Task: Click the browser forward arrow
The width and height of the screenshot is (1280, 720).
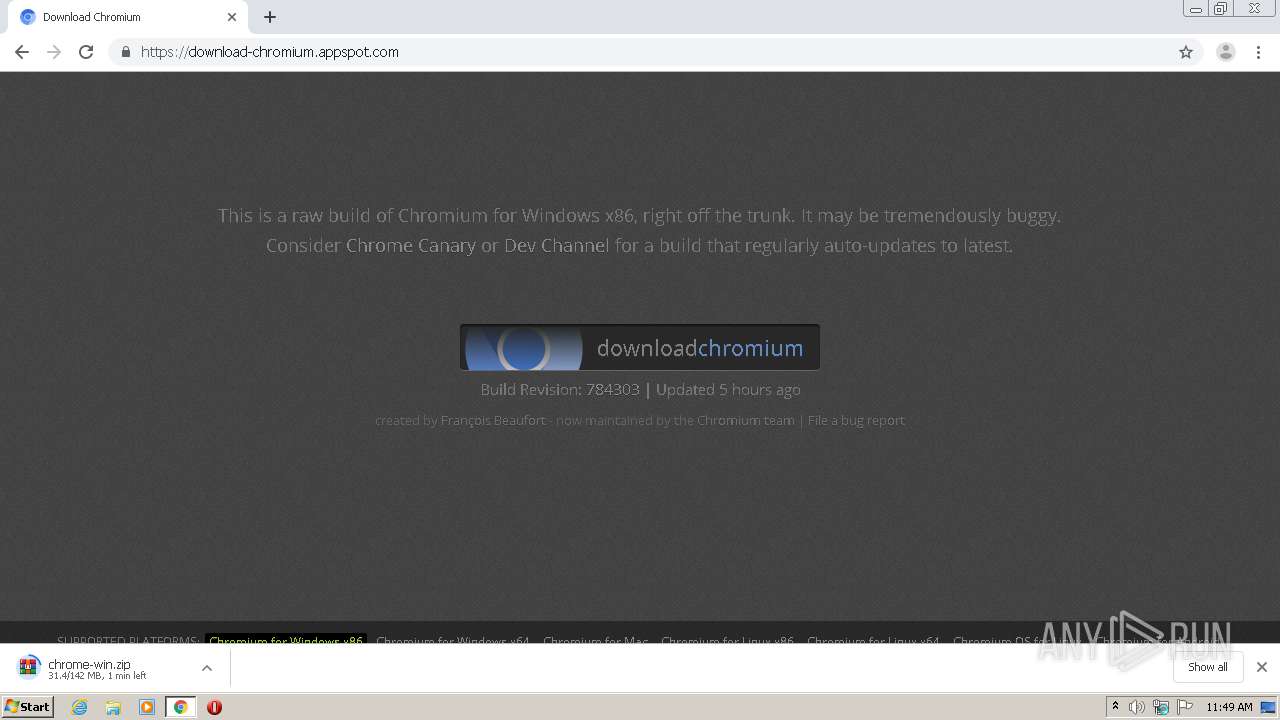Action: point(54,52)
